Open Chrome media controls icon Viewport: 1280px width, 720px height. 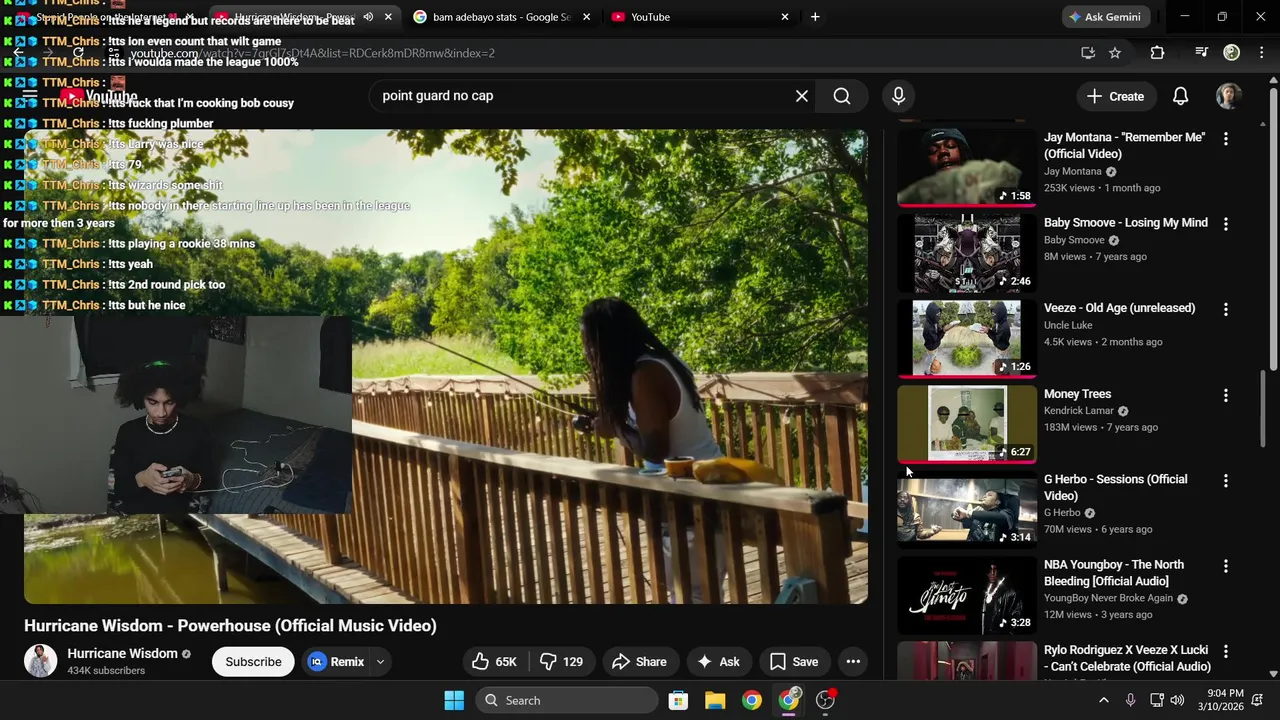tap(1201, 53)
